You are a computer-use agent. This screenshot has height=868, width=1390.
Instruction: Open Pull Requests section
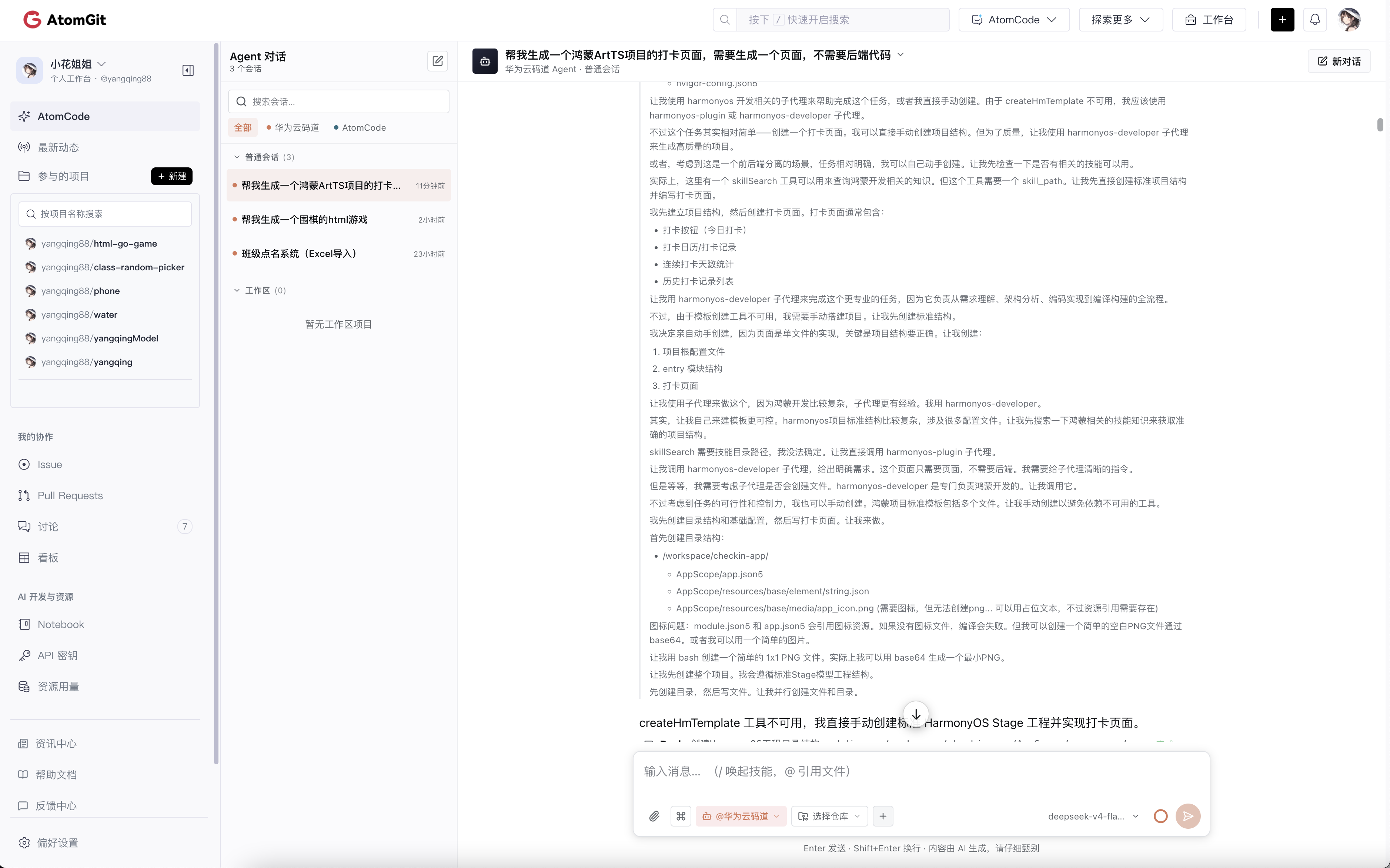pyautogui.click(x=105, y=495)
